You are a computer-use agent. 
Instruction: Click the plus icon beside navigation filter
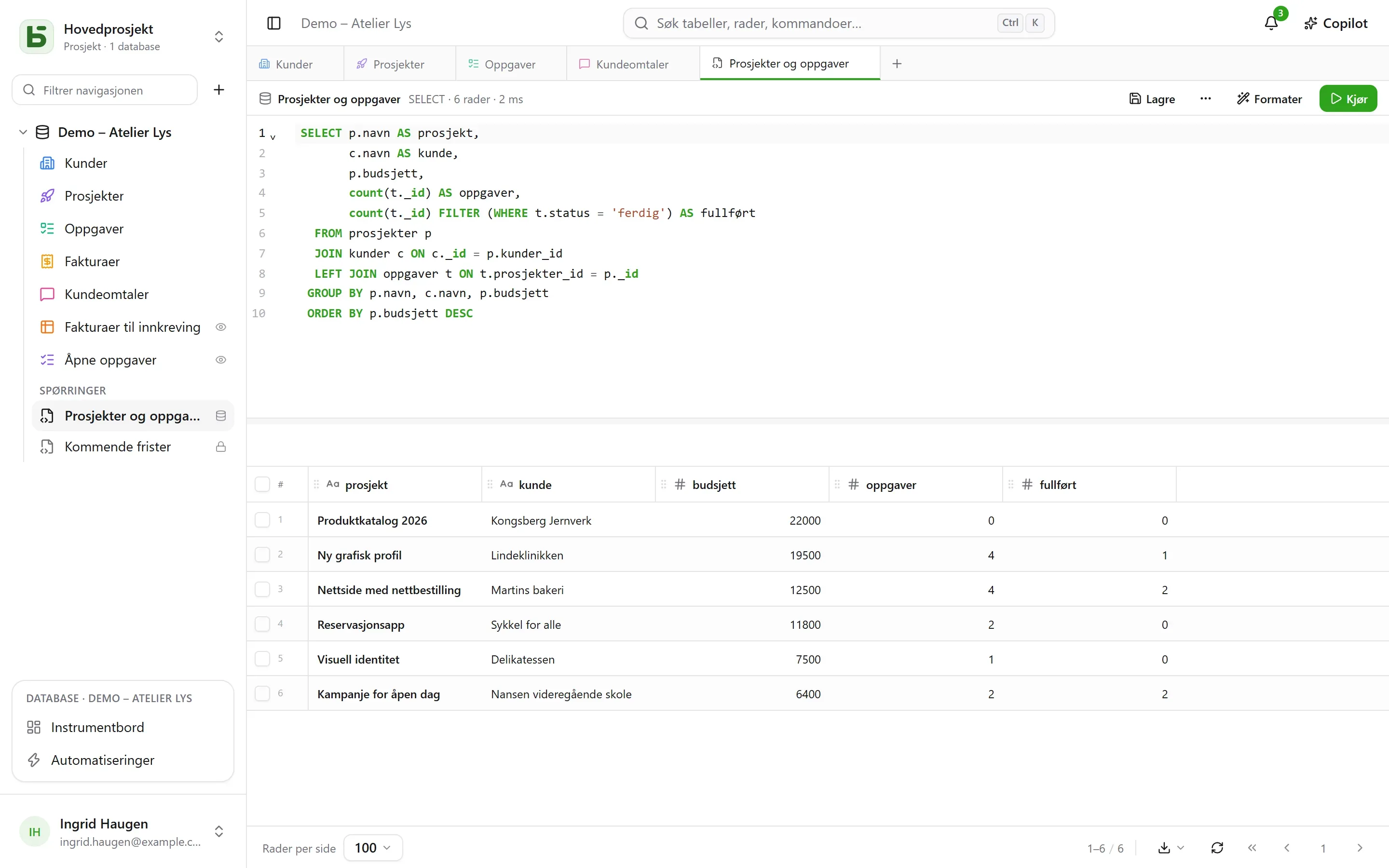(x=218, y=90)
